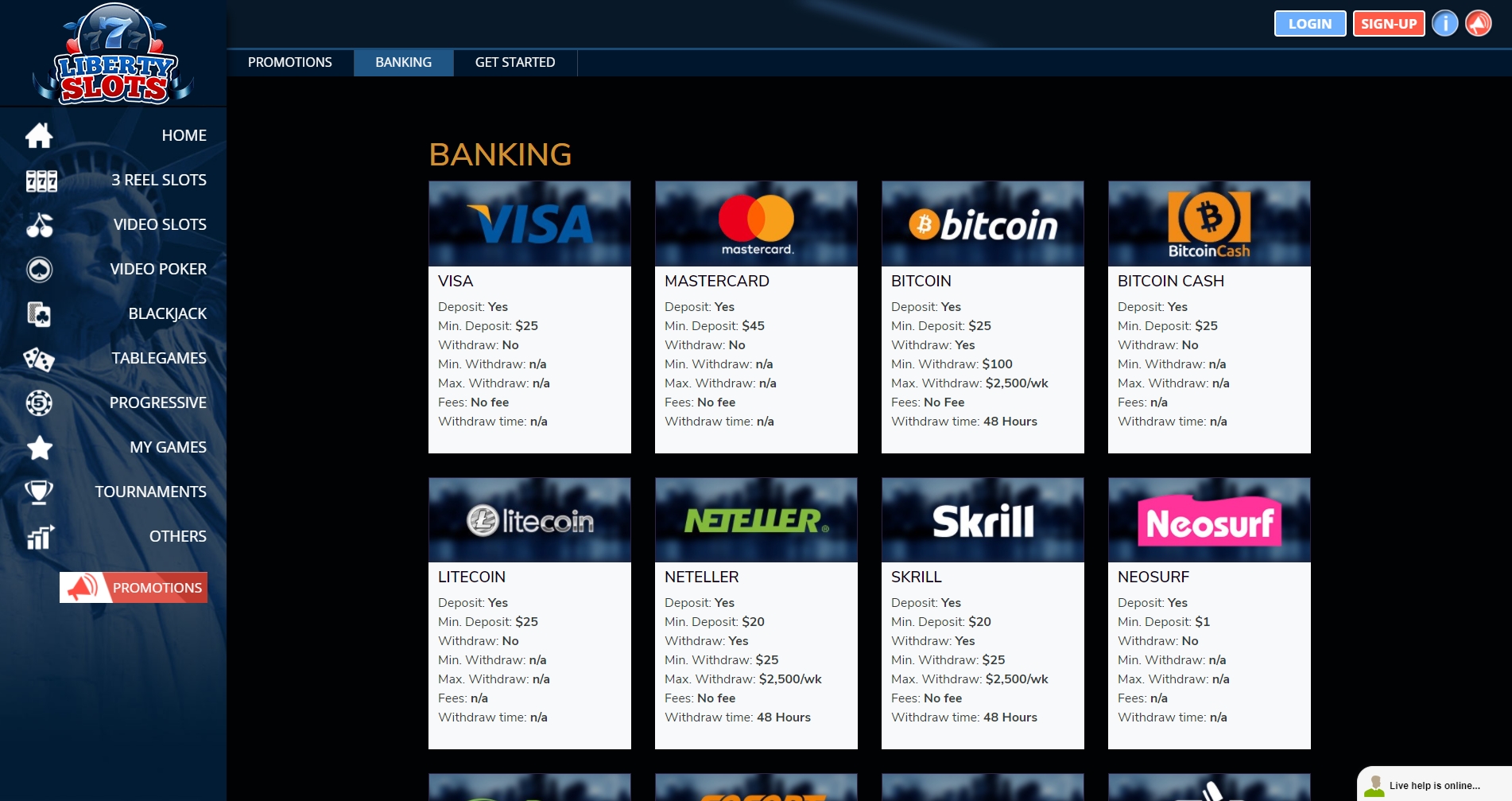Open the Get Started tab
Image resolution: width=1512 pixels, height=801 pixels.
click(515, 62)
